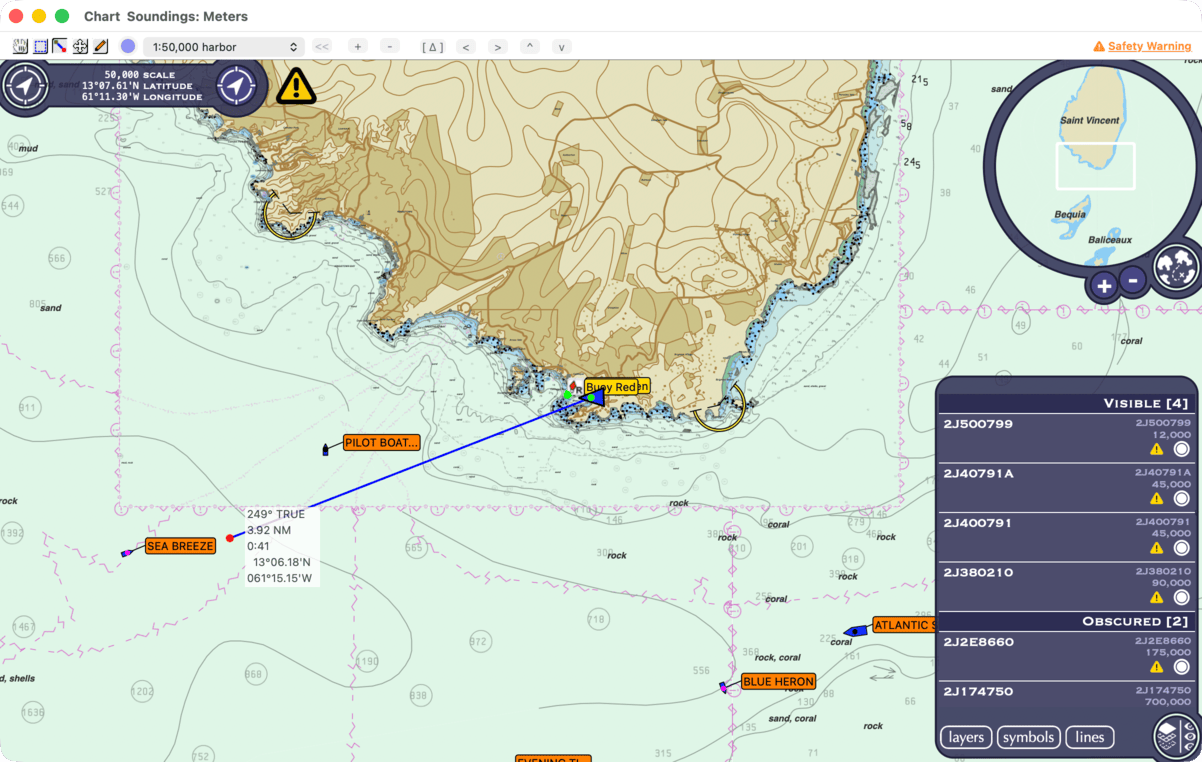
Task: Zoom in with toolbar plus button
Action: tap(358, 46)
